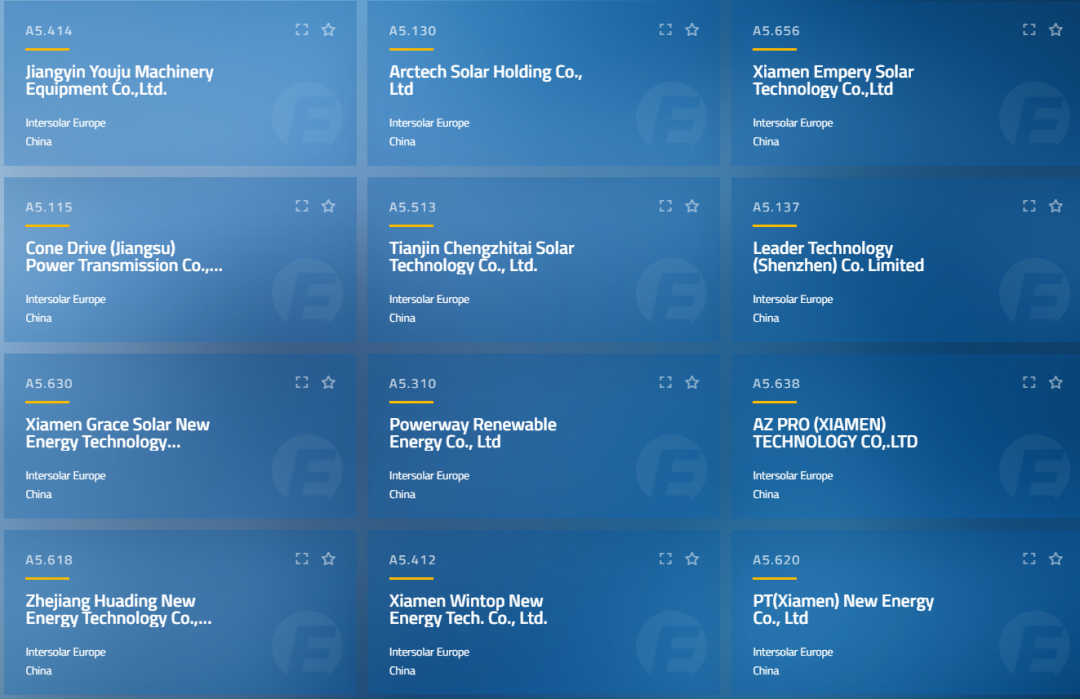
Task: Select booth number A5.412
Action: (x=413, y=560)
